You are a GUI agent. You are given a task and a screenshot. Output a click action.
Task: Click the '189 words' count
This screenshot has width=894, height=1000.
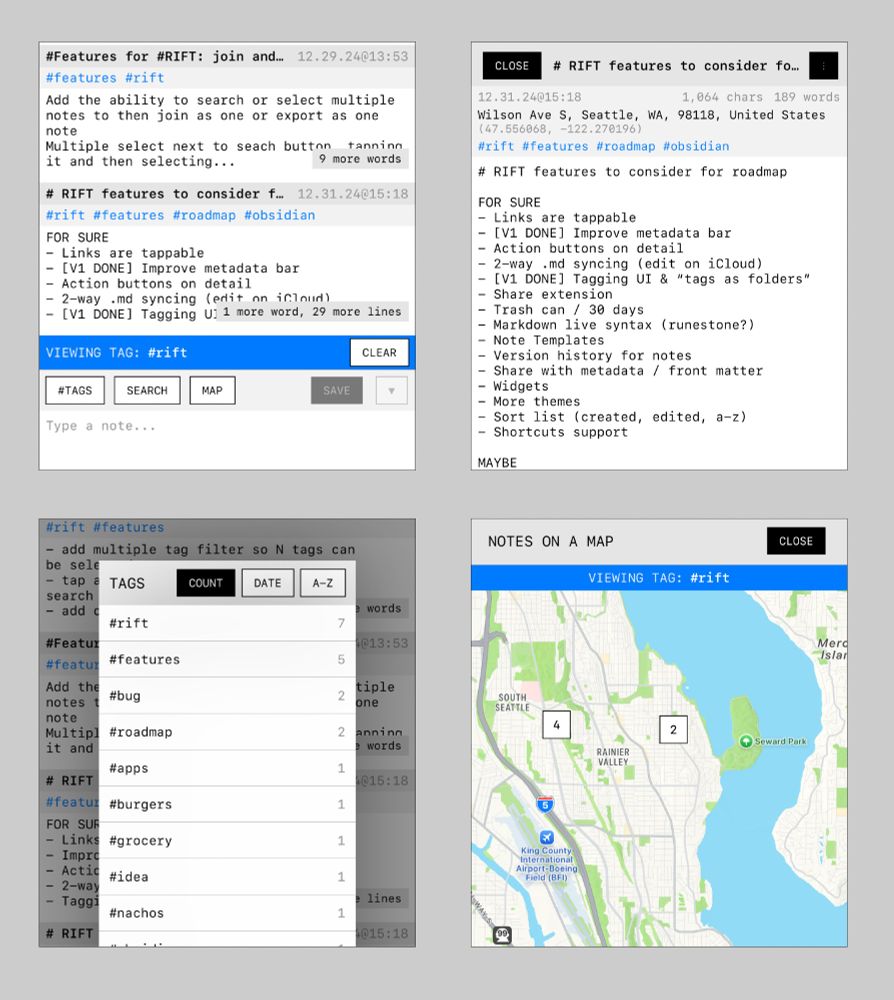click(x=807, y=97)
